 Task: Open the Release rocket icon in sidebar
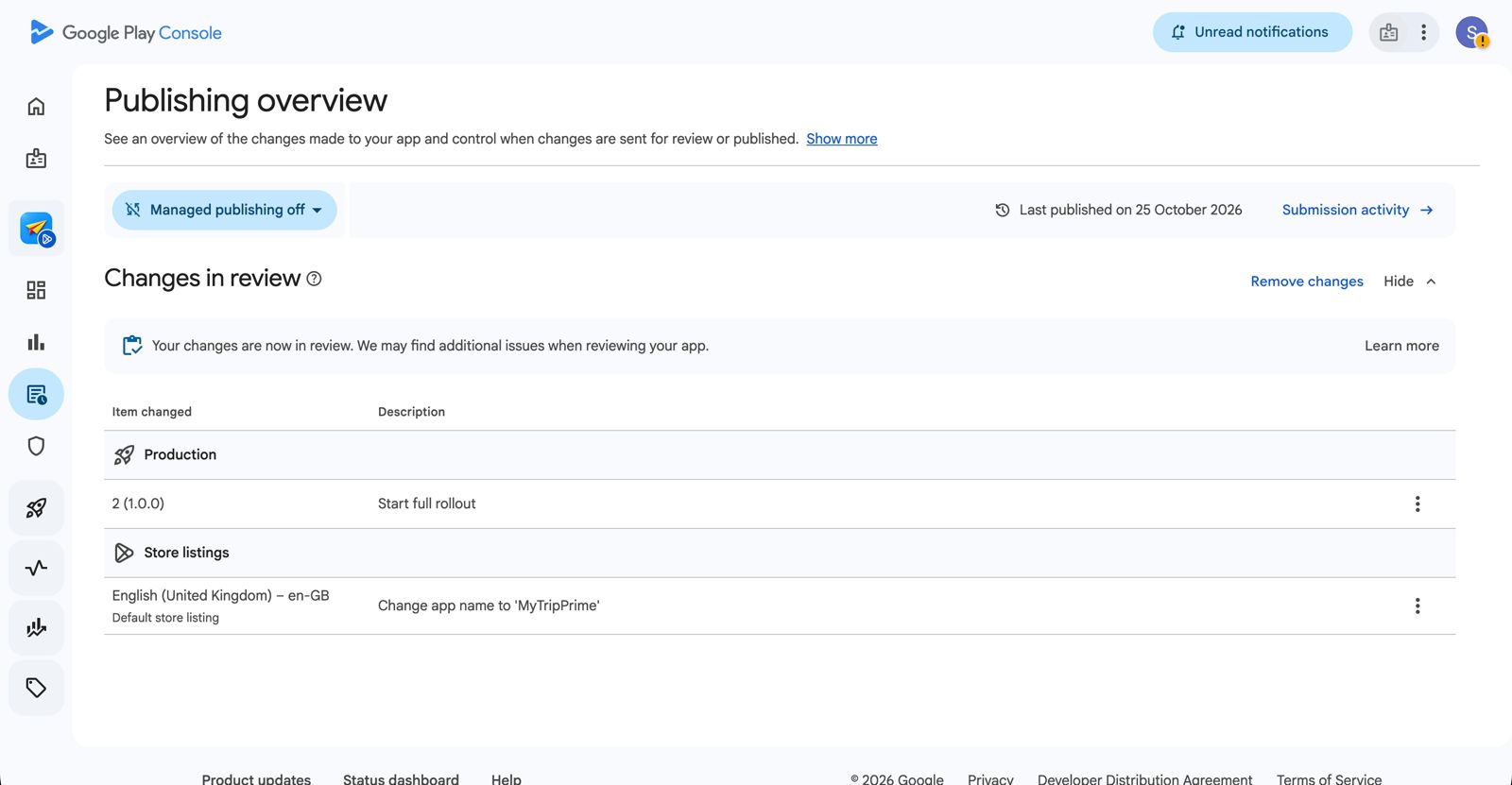click(36, 508)
